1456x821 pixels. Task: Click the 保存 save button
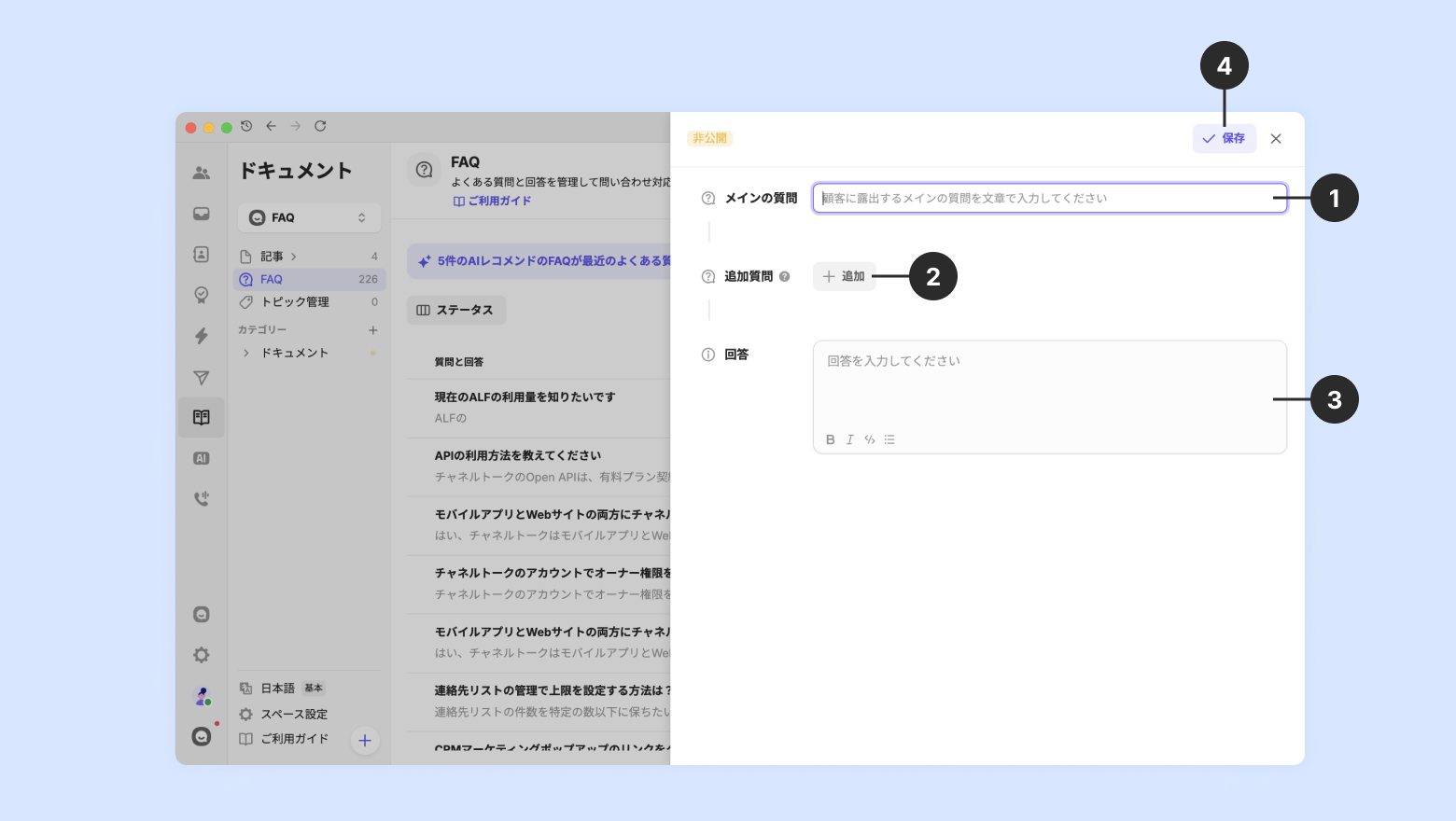[1224, 138]
